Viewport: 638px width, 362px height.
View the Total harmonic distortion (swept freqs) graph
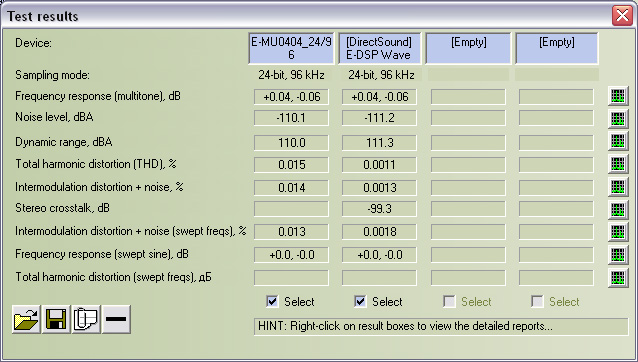pyautogui.click(x=618, y=278)
